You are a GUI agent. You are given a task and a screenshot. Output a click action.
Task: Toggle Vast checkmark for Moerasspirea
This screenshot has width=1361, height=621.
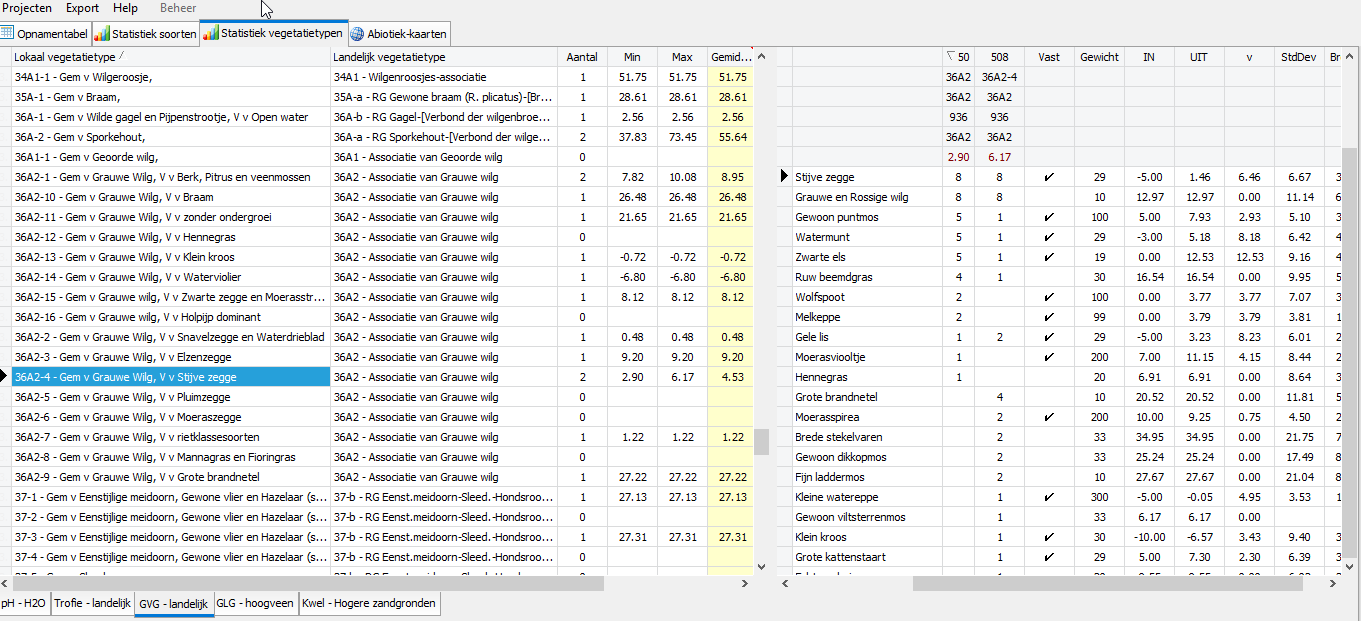click(x=1048, y=417)
